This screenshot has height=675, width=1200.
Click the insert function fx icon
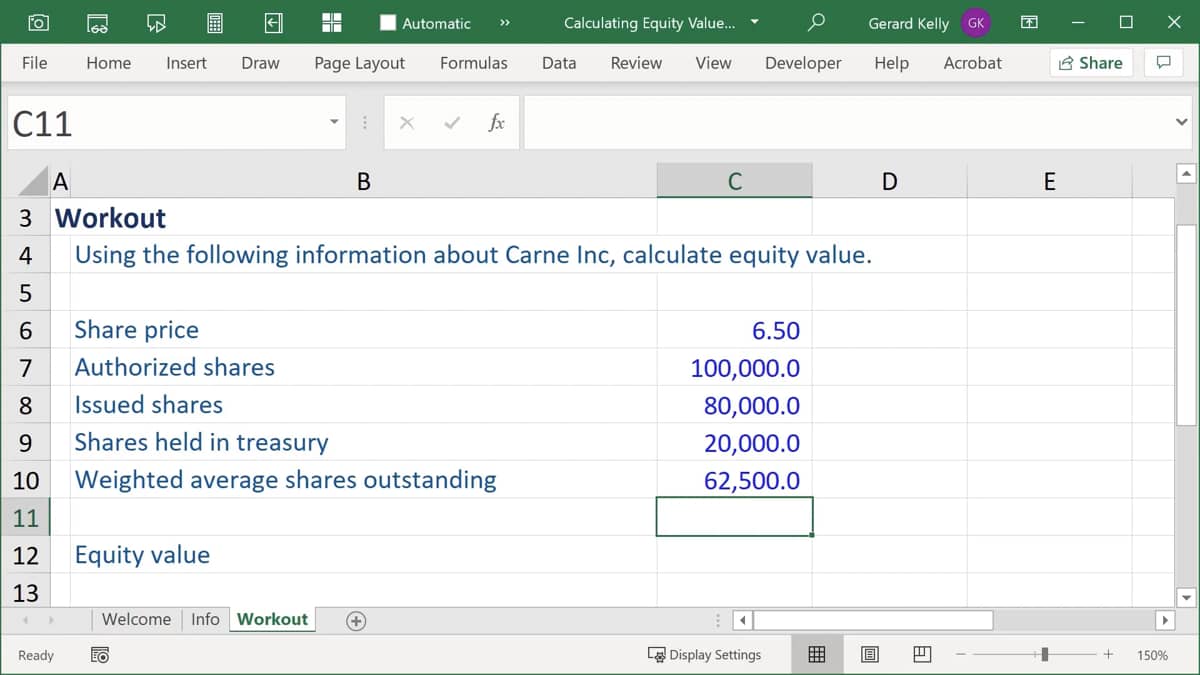496,122
